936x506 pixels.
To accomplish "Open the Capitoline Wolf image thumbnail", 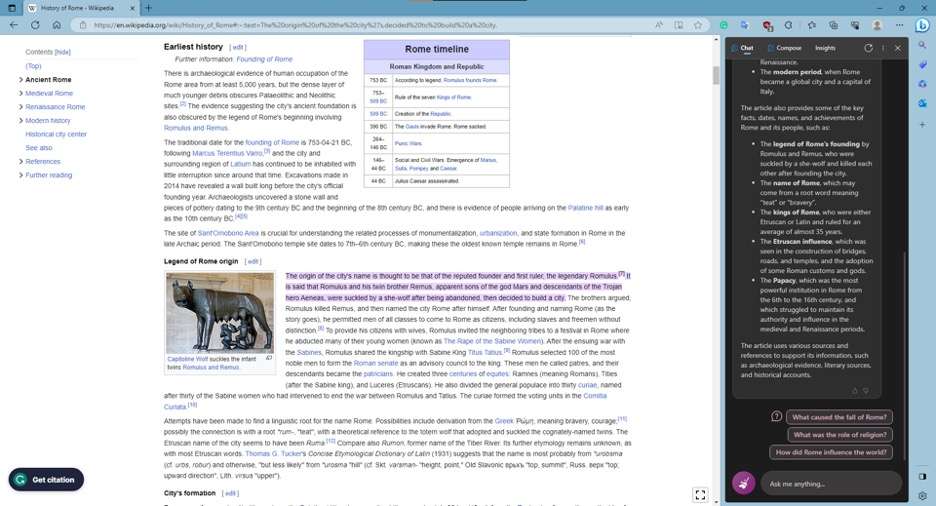I will tap(220, 313).
